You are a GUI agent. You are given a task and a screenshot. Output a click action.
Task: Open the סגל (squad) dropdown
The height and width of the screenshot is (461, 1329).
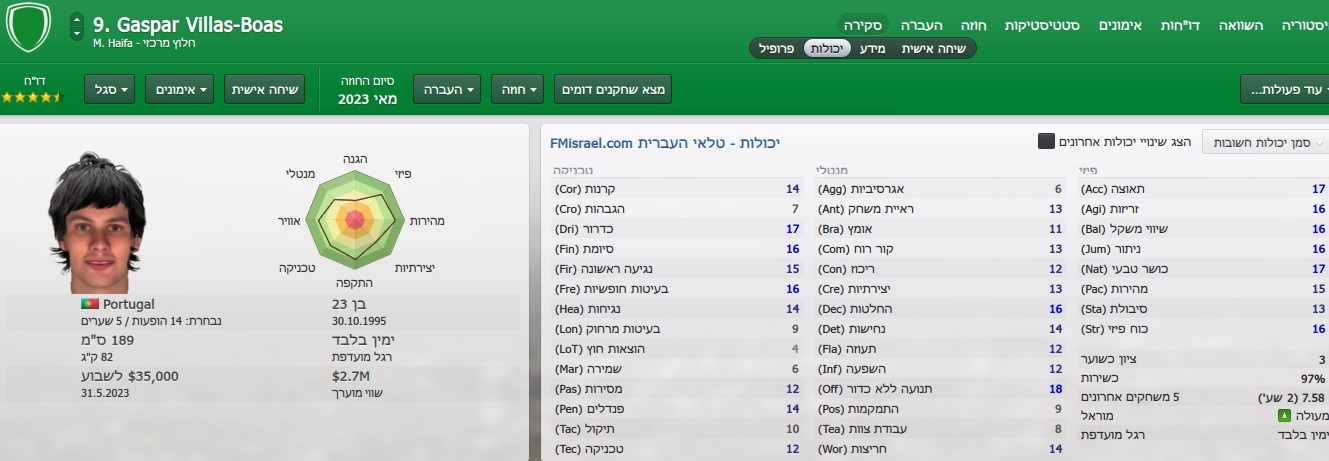click(x=110, y=90)
